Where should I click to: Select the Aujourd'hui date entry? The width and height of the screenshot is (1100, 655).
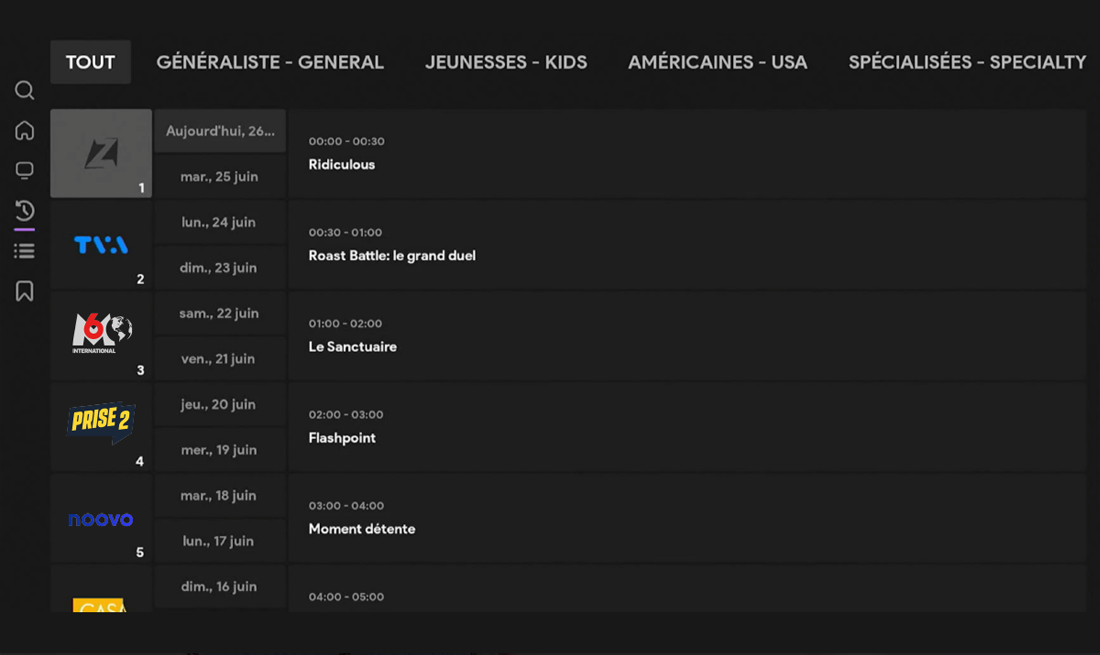click(220, 130)
